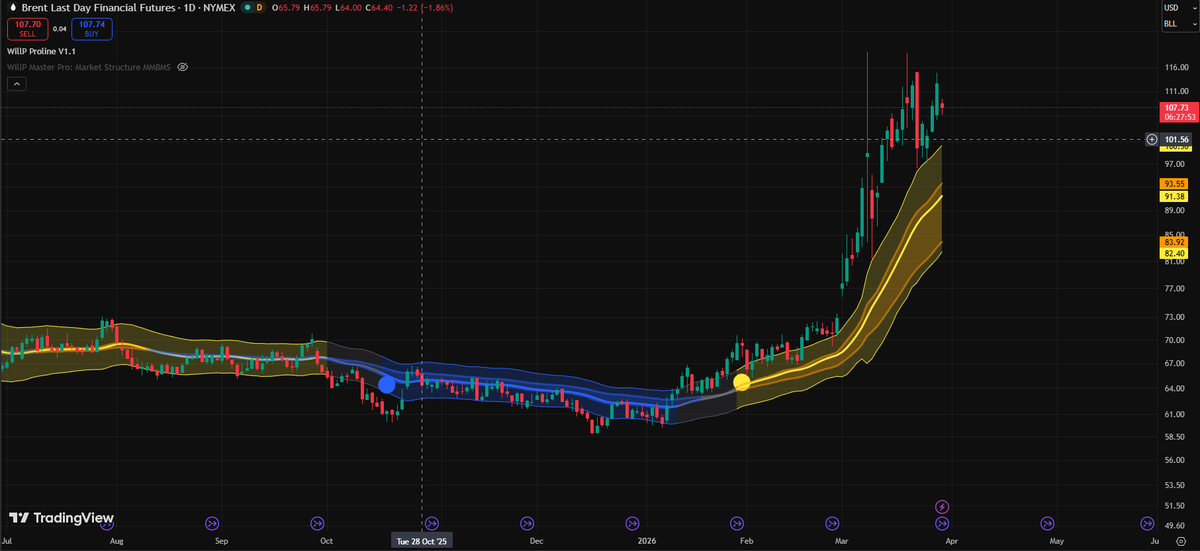Click the rollover icon just before Dec

pos(527,522)
